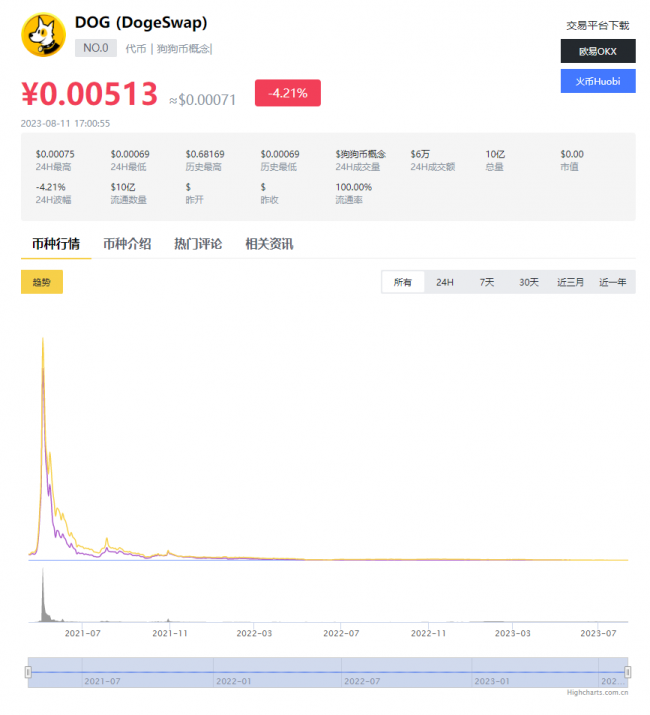Switch to the 币种介绍 tab
This screenshot has height=715, width=650.
point(127,244)
